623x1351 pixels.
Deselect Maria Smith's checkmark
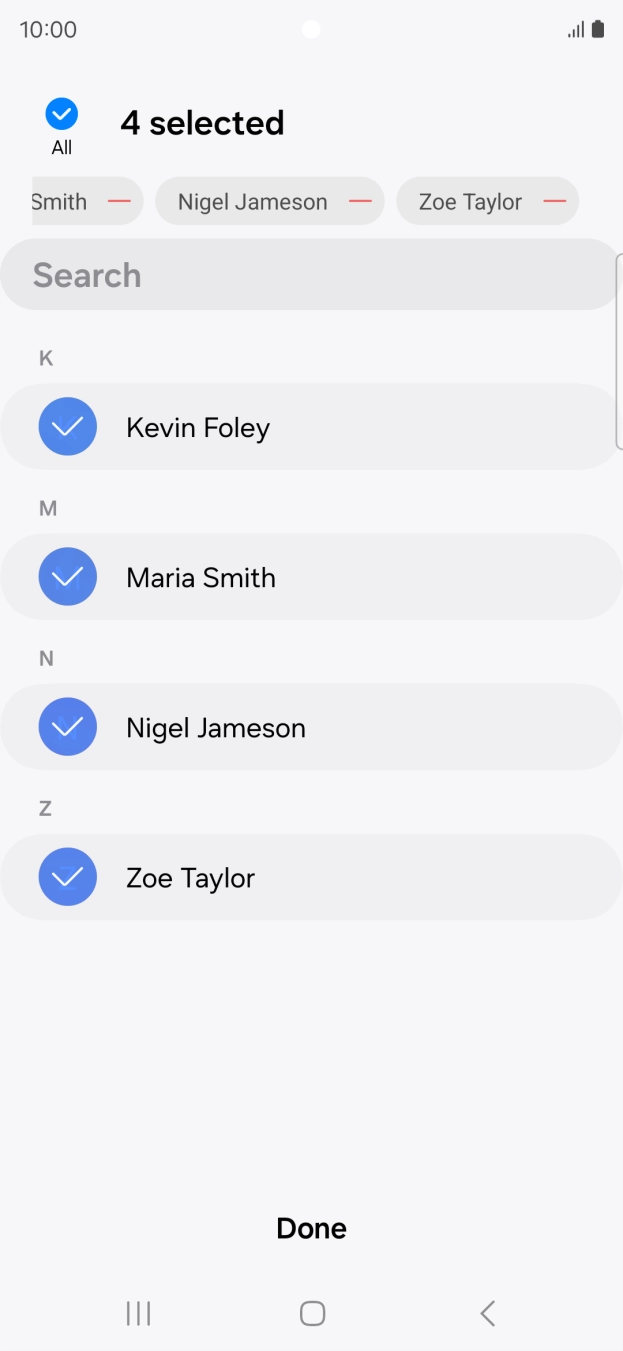pyautogui.click(x=68, y=577)
